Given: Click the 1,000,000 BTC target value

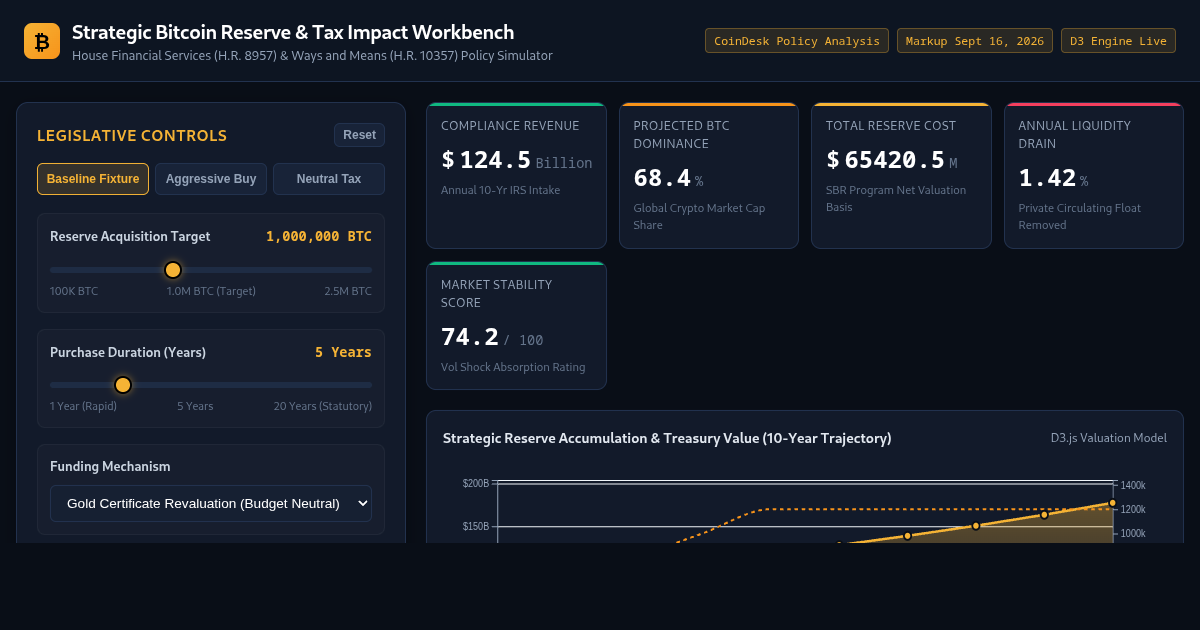Looking at the screenshot, I should tap(319, 237).
